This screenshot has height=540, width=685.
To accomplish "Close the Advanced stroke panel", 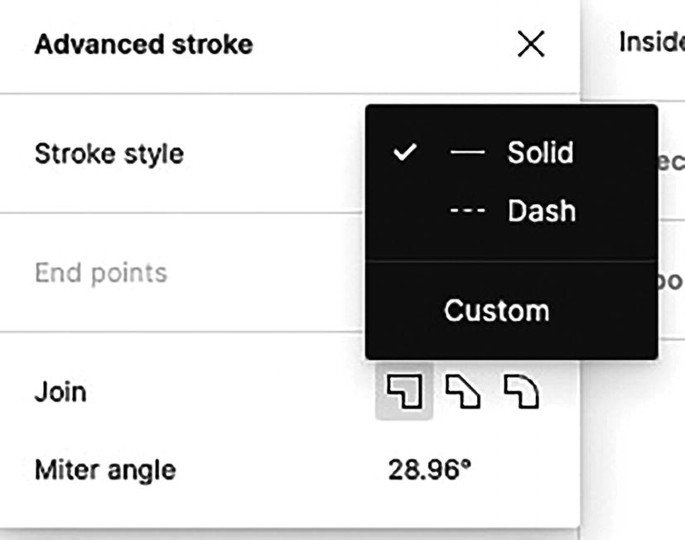I will coord(531,44).
